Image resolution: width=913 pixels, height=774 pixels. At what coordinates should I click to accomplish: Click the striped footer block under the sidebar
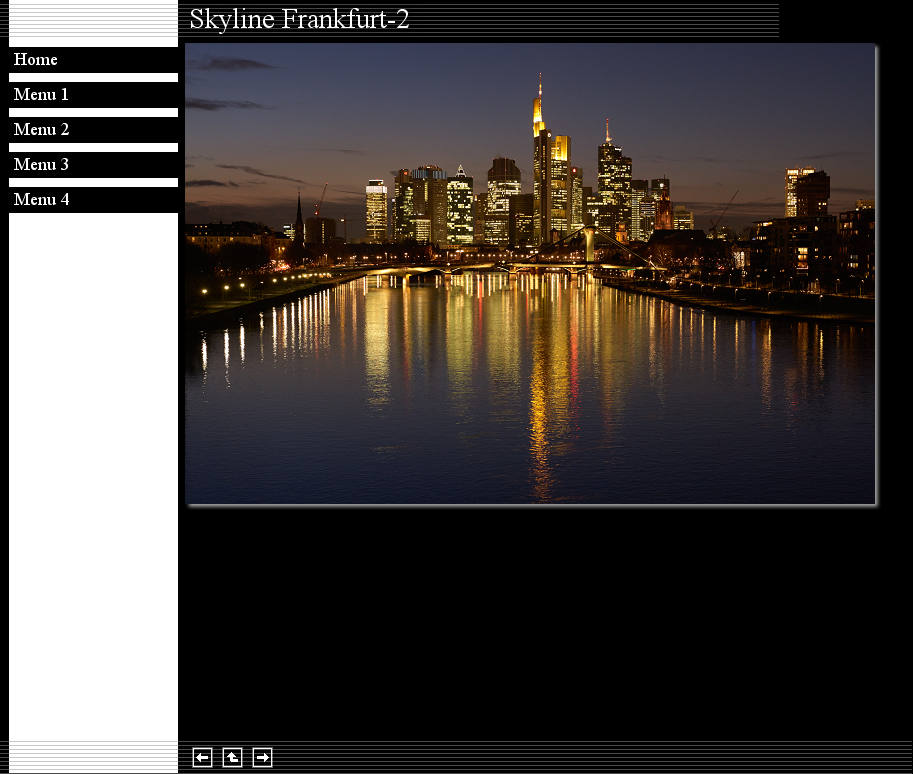pos(93,757)
